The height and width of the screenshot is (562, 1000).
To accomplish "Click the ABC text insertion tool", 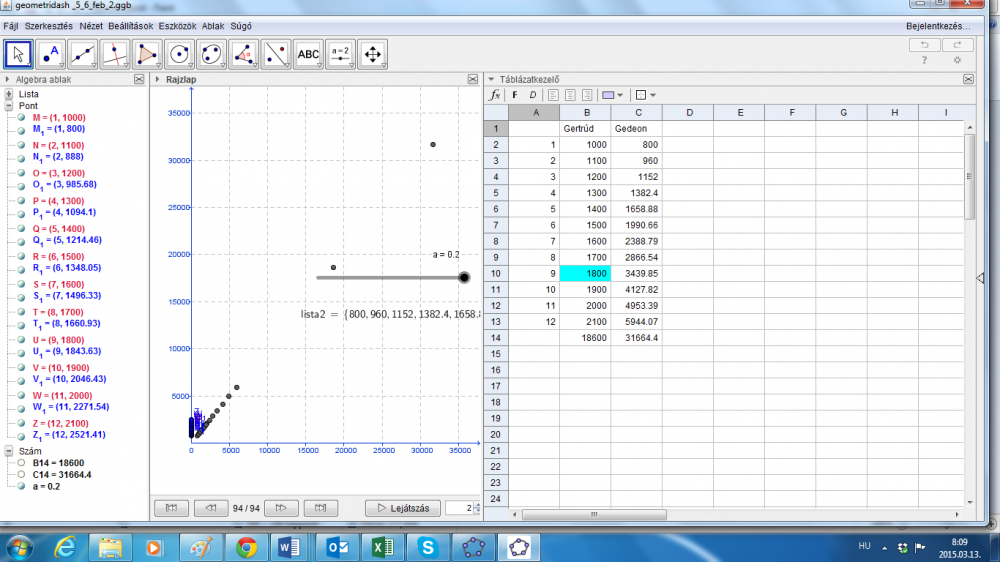I will tap(308, 53).
